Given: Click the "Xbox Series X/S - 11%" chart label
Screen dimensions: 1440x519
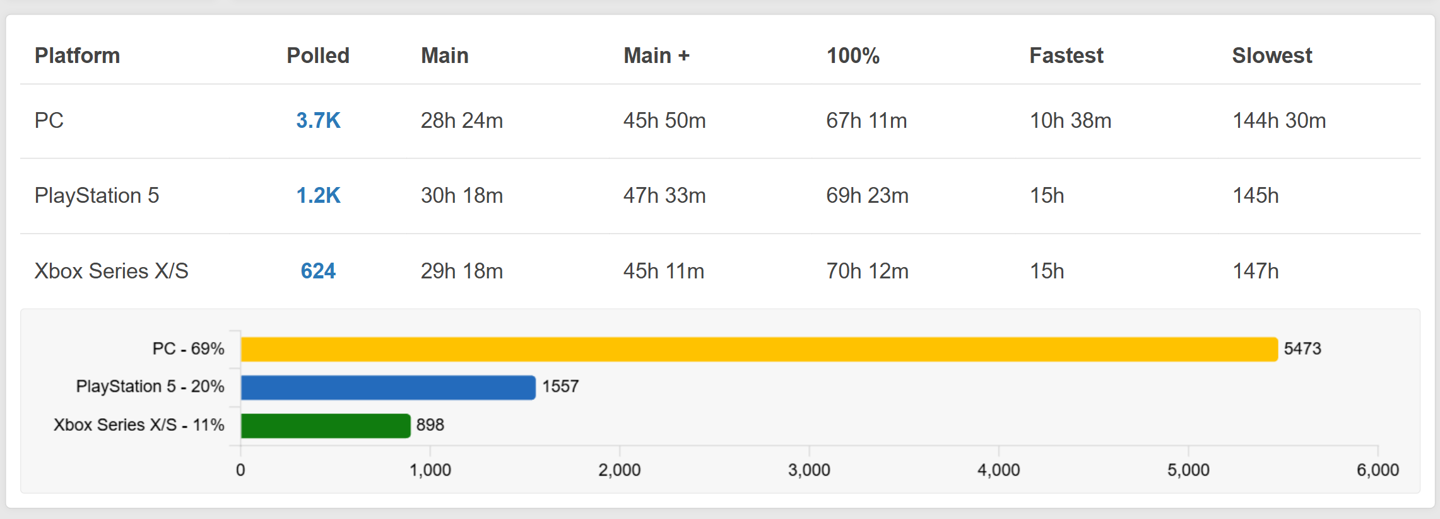Looking at the screenshot, I should pyautogui.click(x=139, y=425).
